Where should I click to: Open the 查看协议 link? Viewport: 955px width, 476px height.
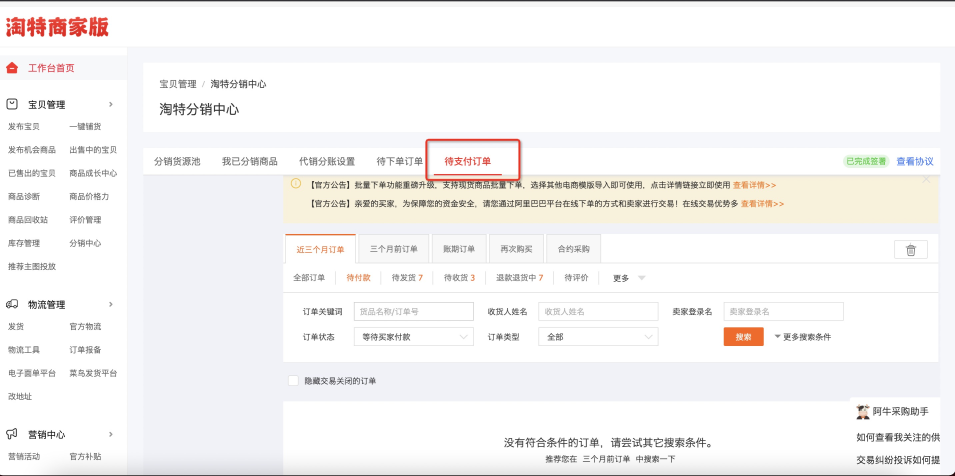coord(915,161)
